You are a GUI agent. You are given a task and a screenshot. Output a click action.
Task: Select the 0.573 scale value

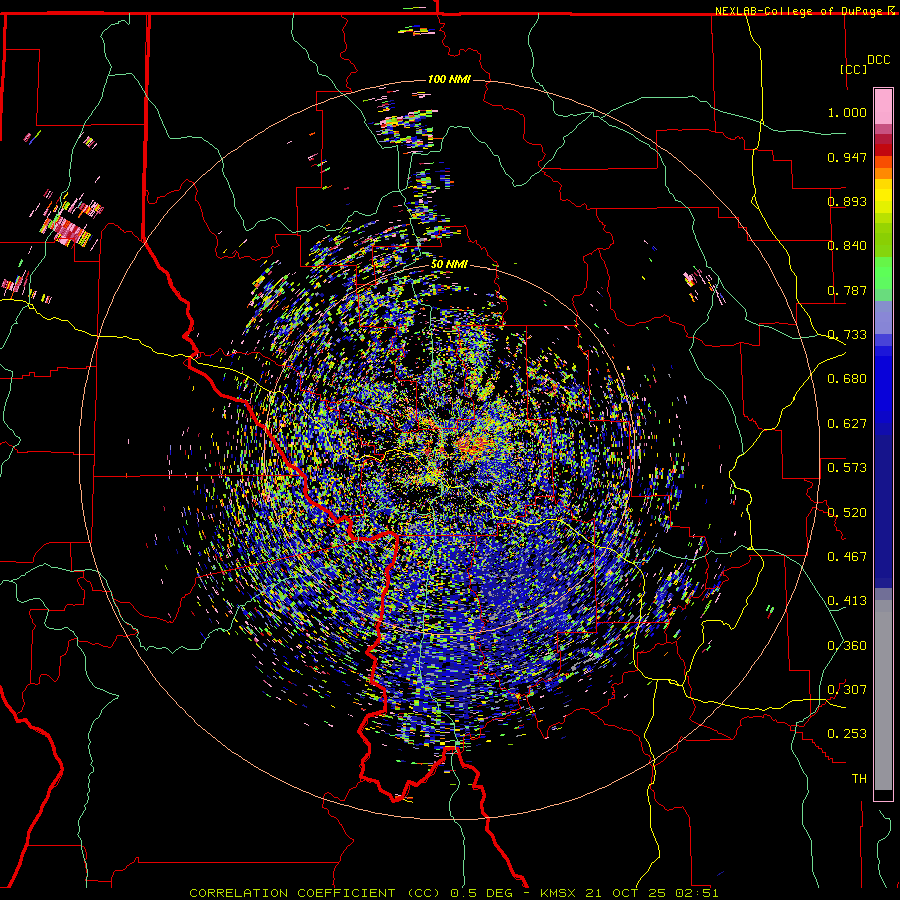click(x=847, y=468)
